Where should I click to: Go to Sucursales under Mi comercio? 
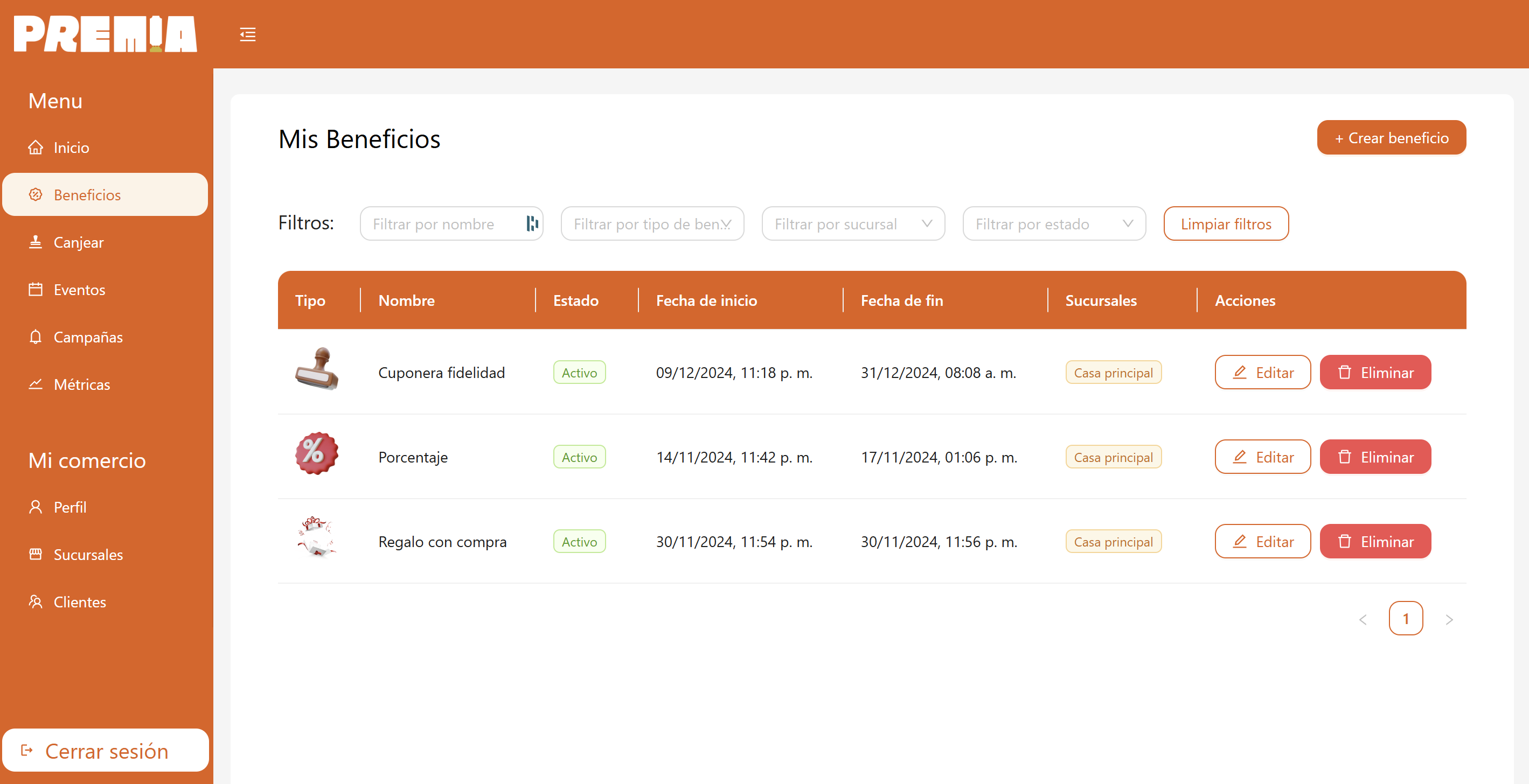click(x=88, y=555)
